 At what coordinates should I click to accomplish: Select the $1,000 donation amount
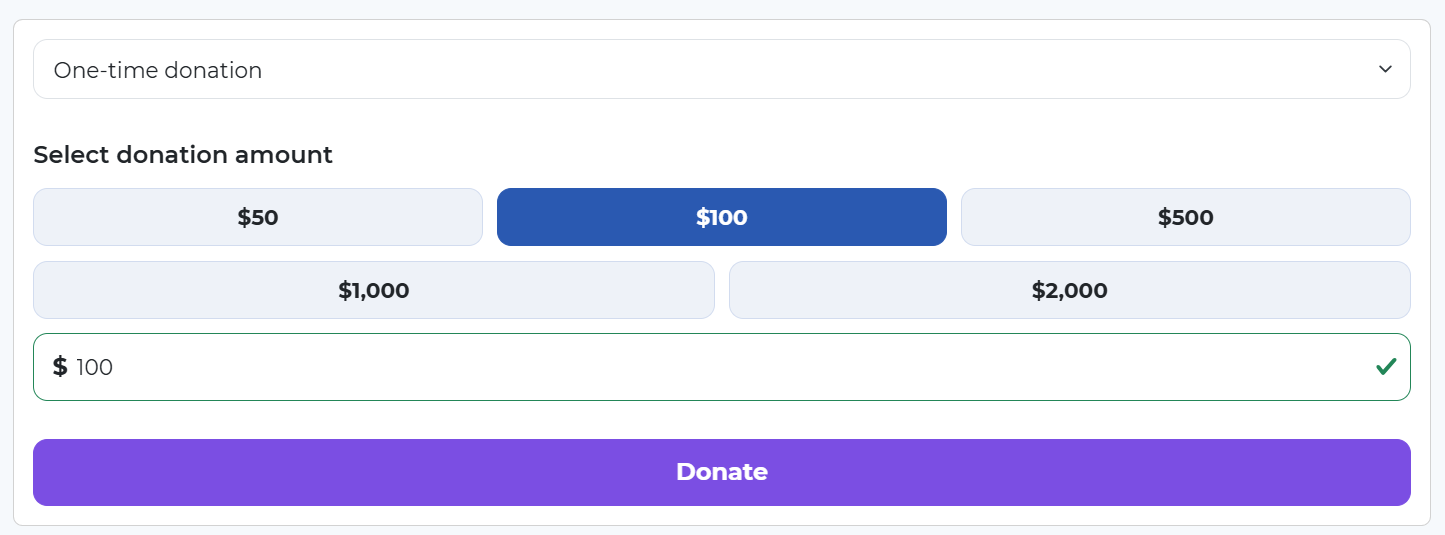[x=374, y=291]
